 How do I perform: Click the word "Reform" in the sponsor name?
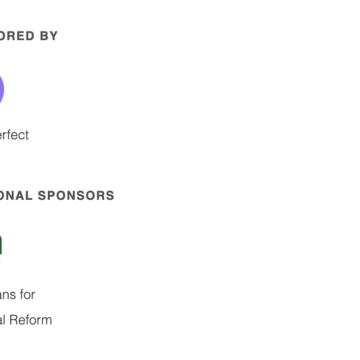(31, 320)
